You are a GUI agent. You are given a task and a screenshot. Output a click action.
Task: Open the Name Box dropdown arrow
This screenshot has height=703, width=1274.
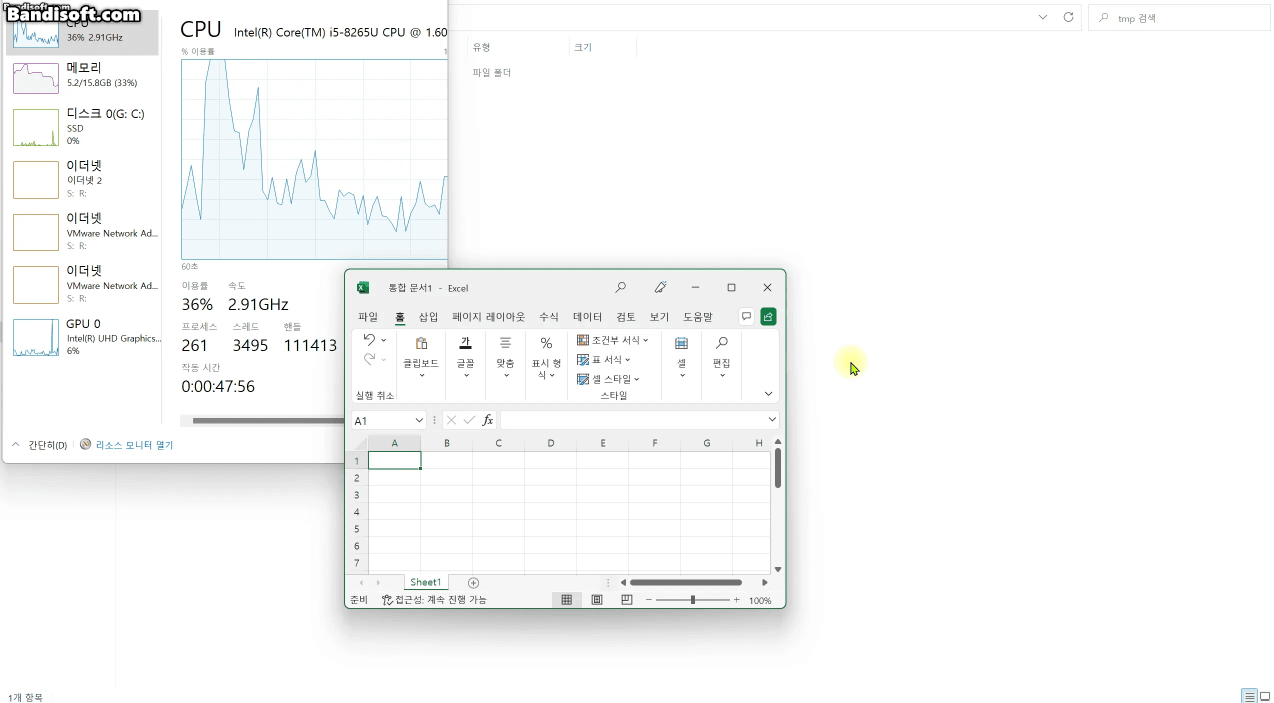click(419, 420)
